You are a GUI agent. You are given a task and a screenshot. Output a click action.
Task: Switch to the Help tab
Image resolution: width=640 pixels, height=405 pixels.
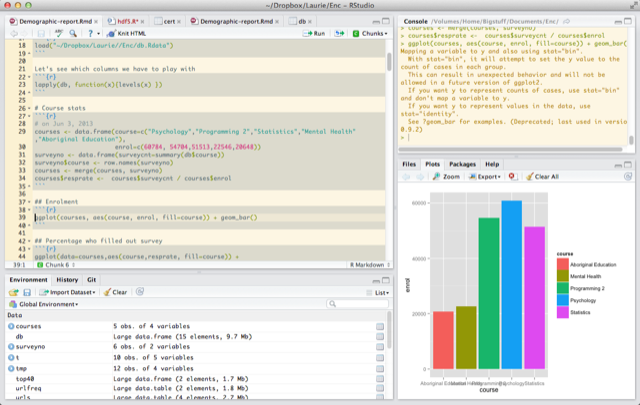pyautogui.click(x=492, y=164)
